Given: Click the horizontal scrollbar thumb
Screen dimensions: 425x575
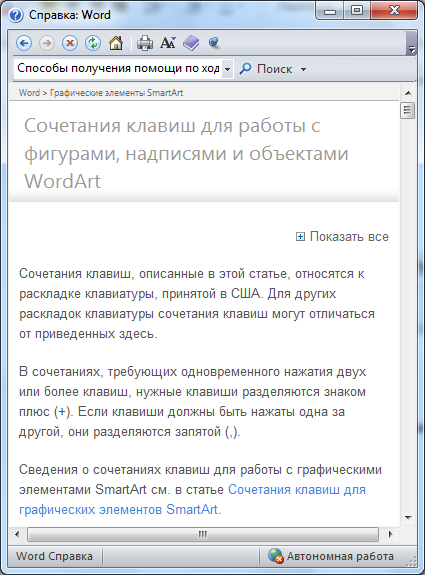Looking at the screenshot, I should click(x=203, y=534).
